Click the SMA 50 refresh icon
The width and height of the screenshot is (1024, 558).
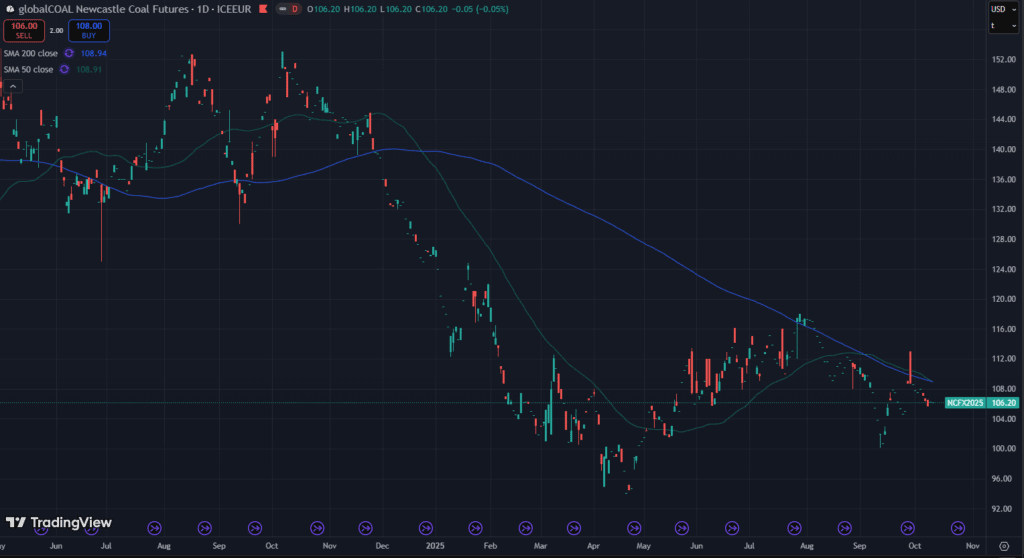(x=64, y=69)
